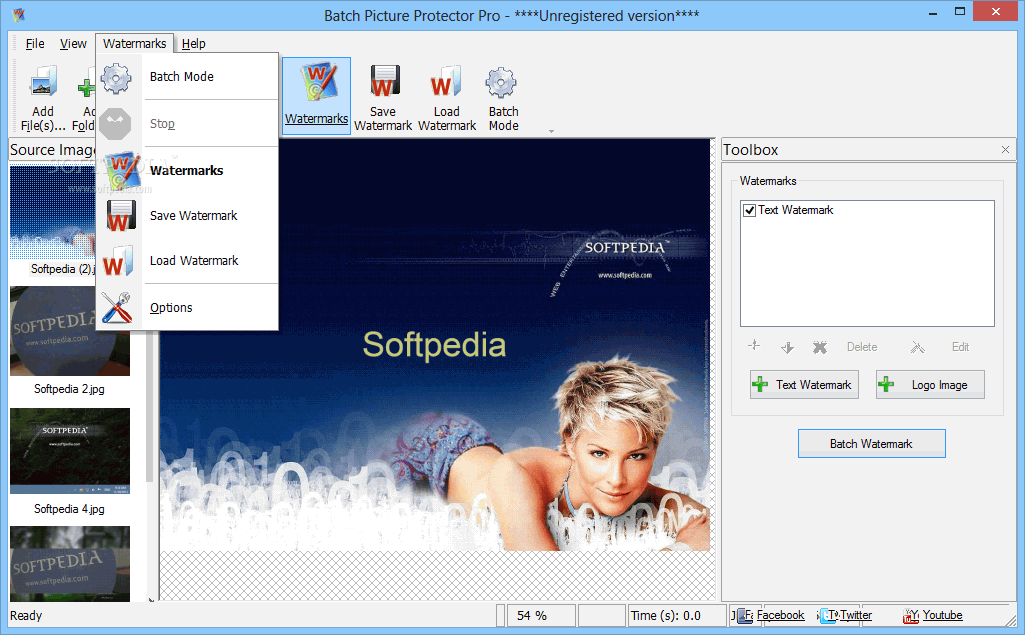Add a Logo Image watermark
The image size is (1025, 635).
[930, 385]
